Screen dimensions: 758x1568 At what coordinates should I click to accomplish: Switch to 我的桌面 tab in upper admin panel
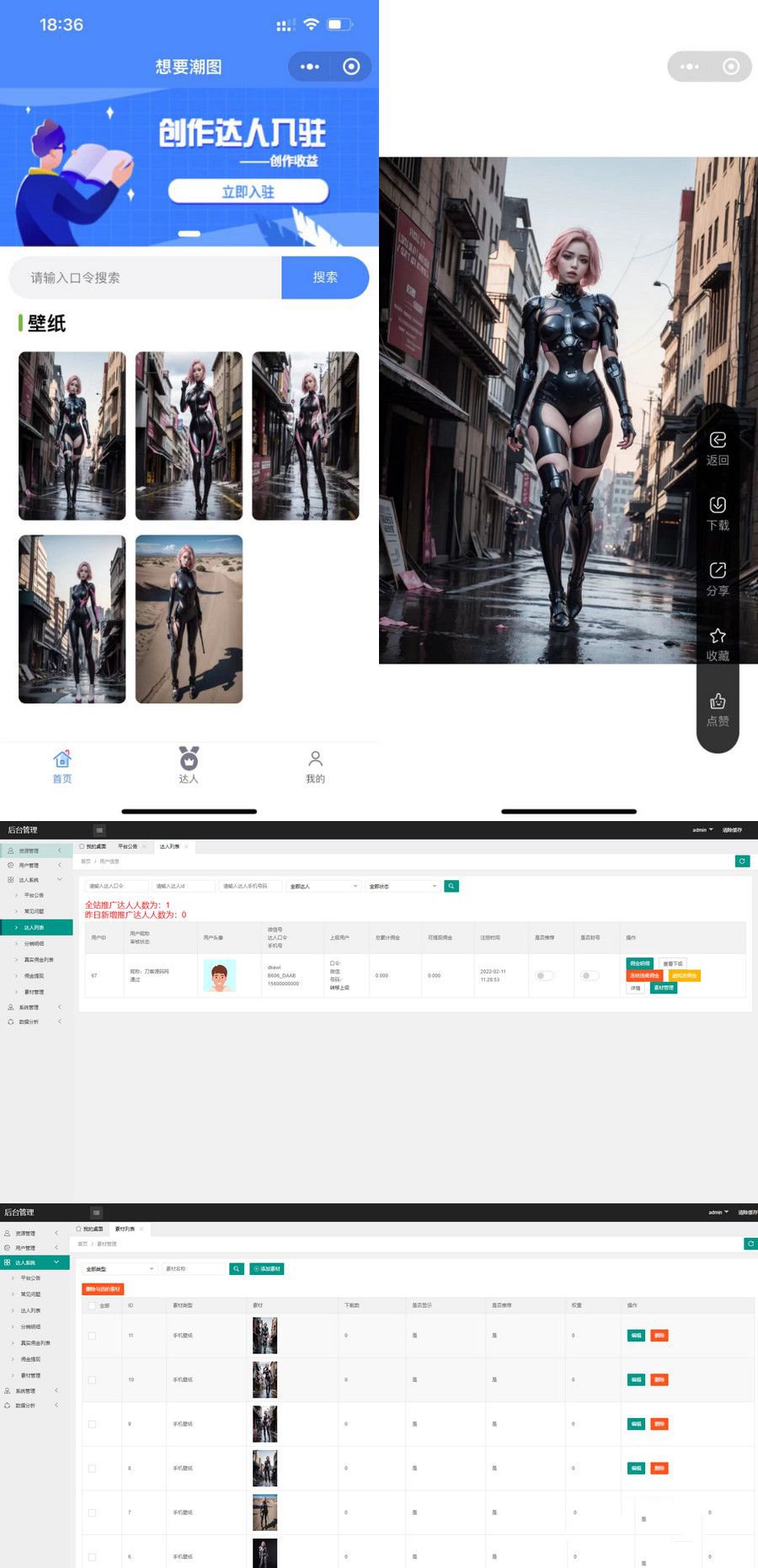93,846
